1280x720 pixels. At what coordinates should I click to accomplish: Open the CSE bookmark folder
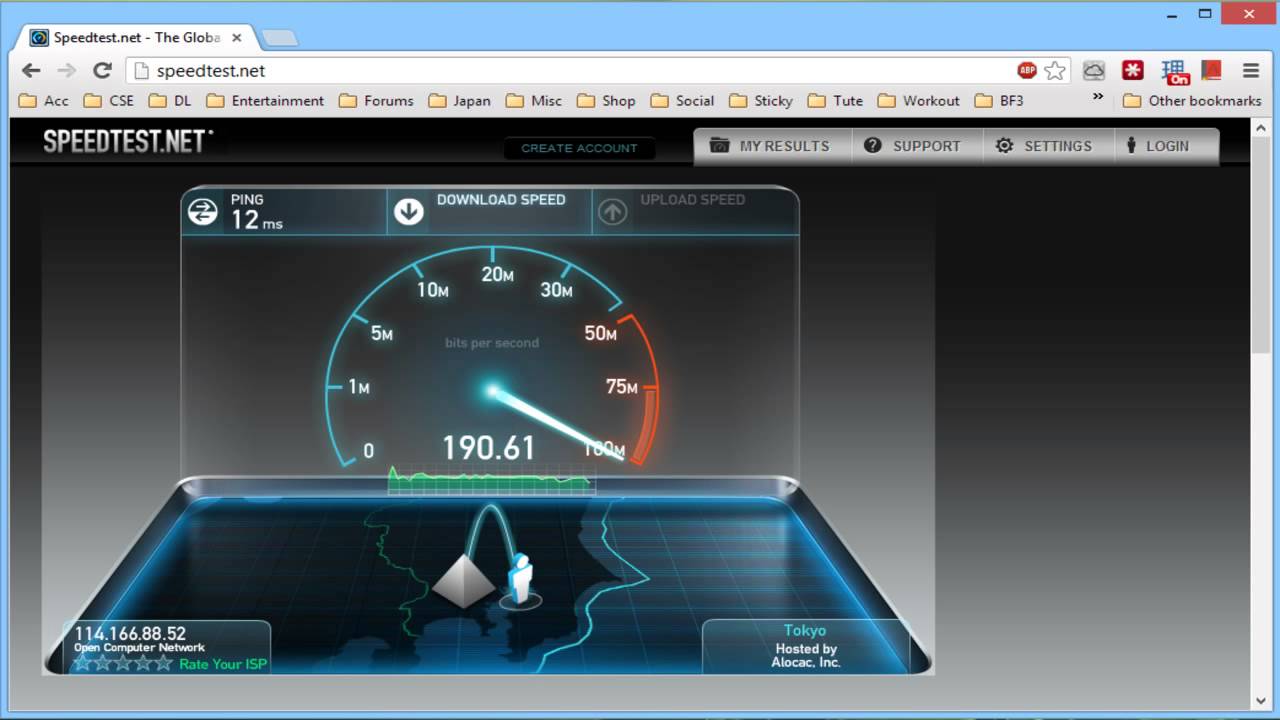tap(108, 100)
